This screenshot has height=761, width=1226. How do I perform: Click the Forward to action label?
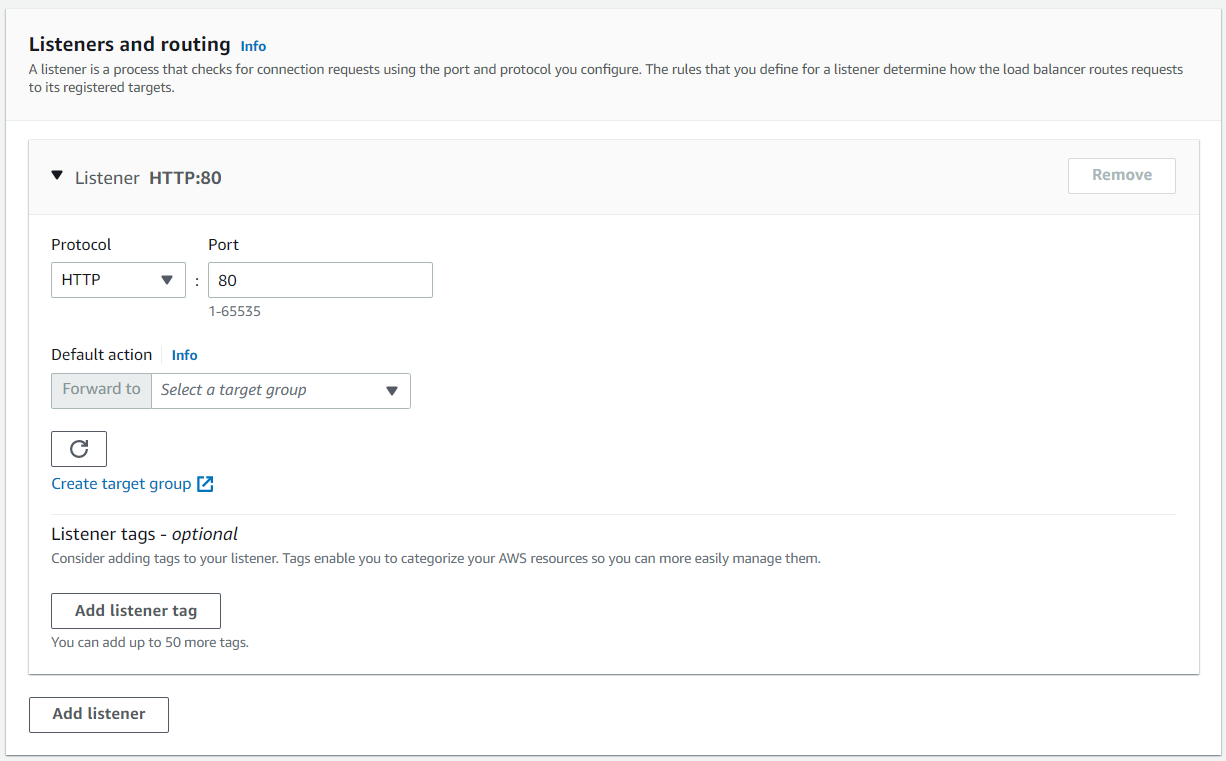coord(101,390)
